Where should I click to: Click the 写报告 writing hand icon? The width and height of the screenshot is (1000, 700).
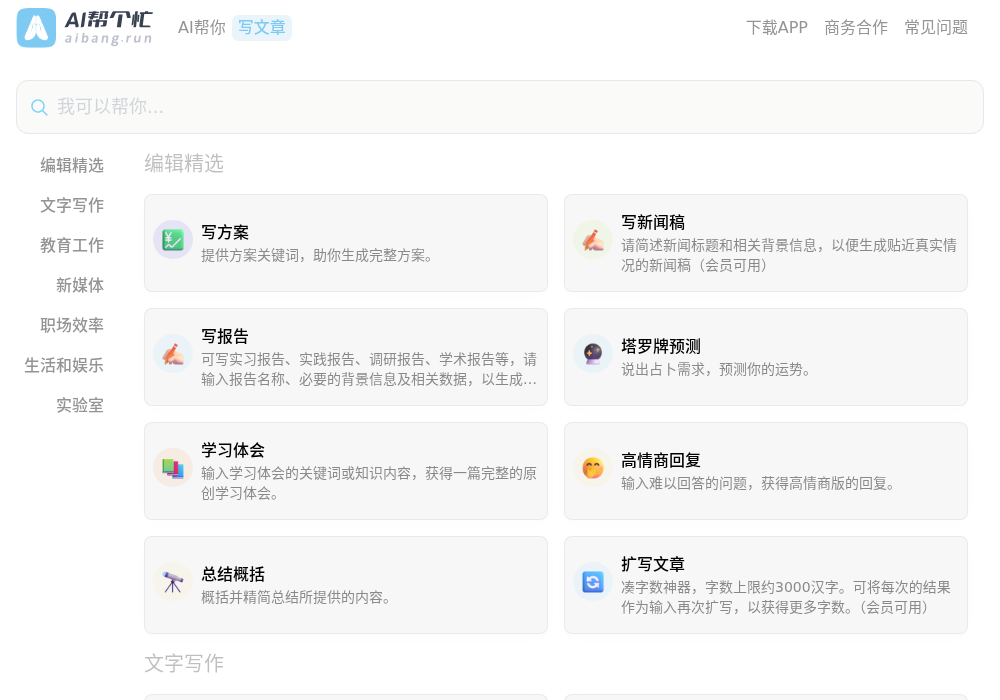(173, 354)
